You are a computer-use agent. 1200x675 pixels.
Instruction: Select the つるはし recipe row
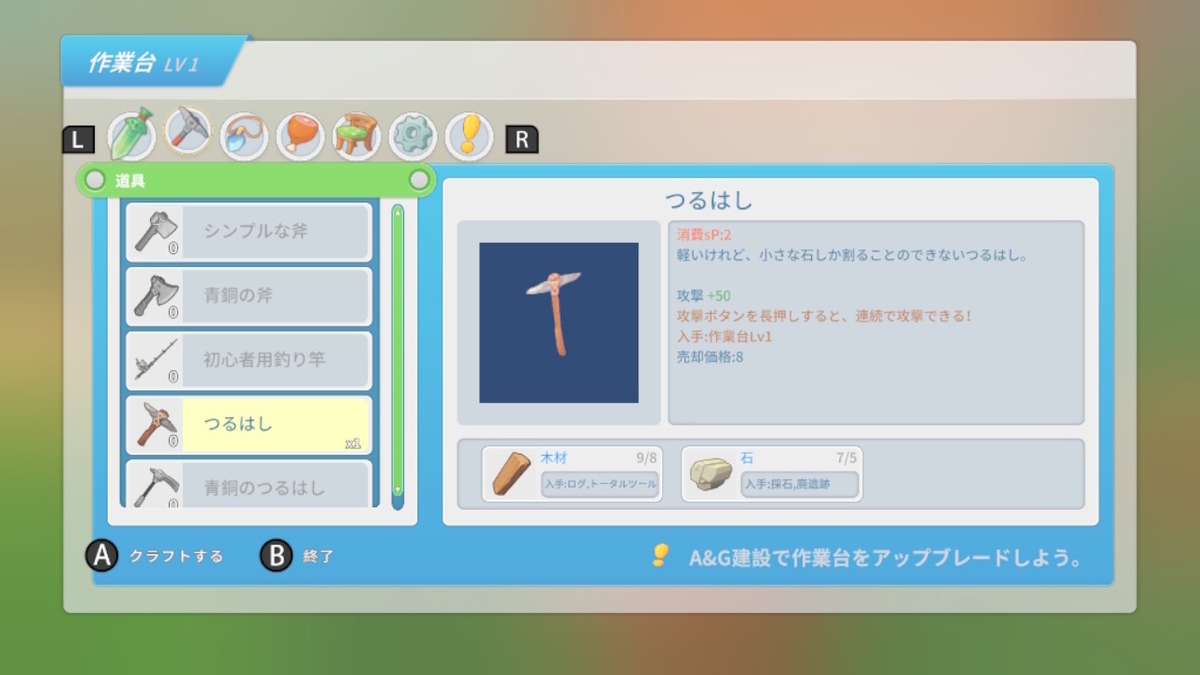point(249,424)
